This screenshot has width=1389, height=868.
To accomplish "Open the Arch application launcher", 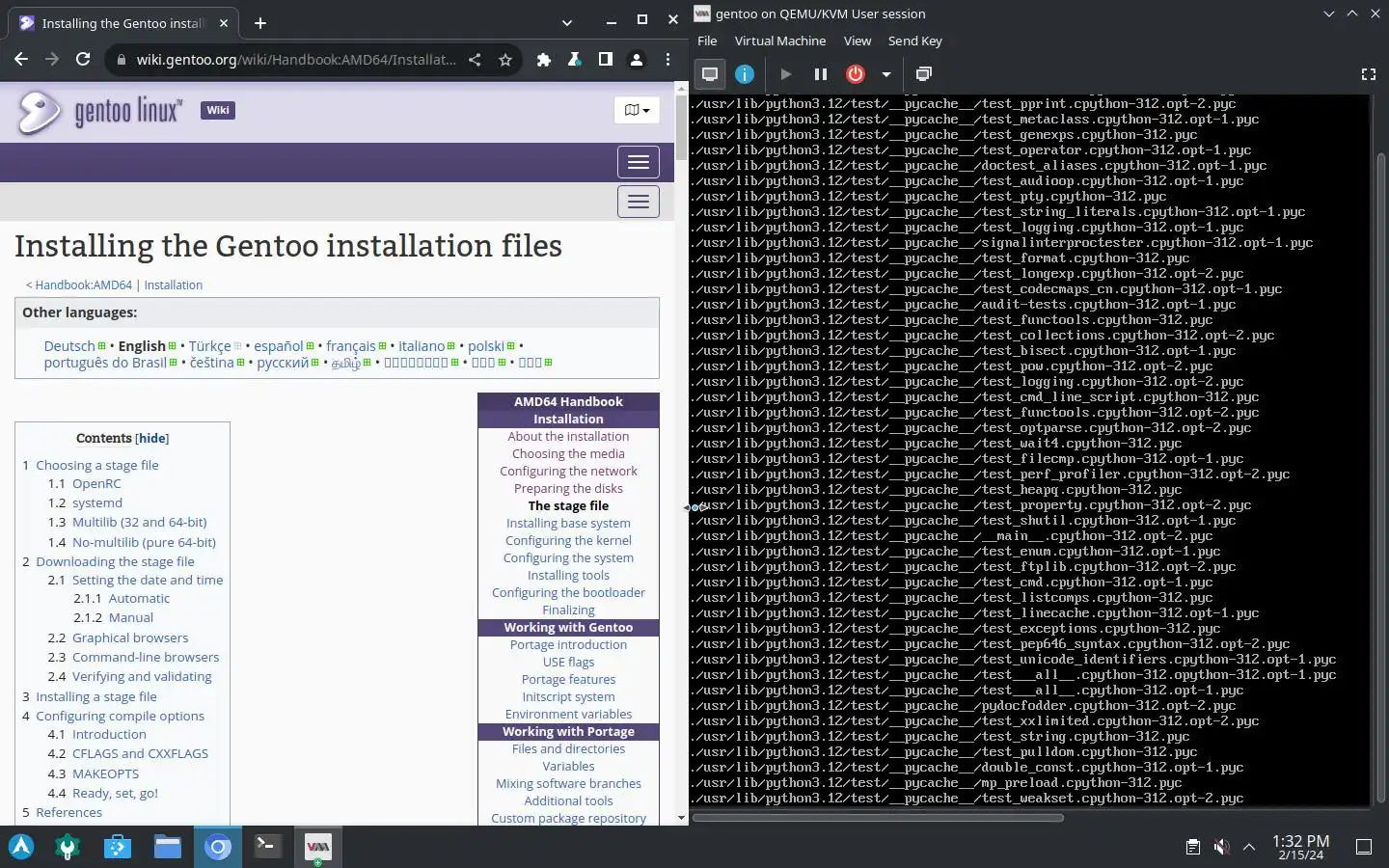I will pos(21,847).
